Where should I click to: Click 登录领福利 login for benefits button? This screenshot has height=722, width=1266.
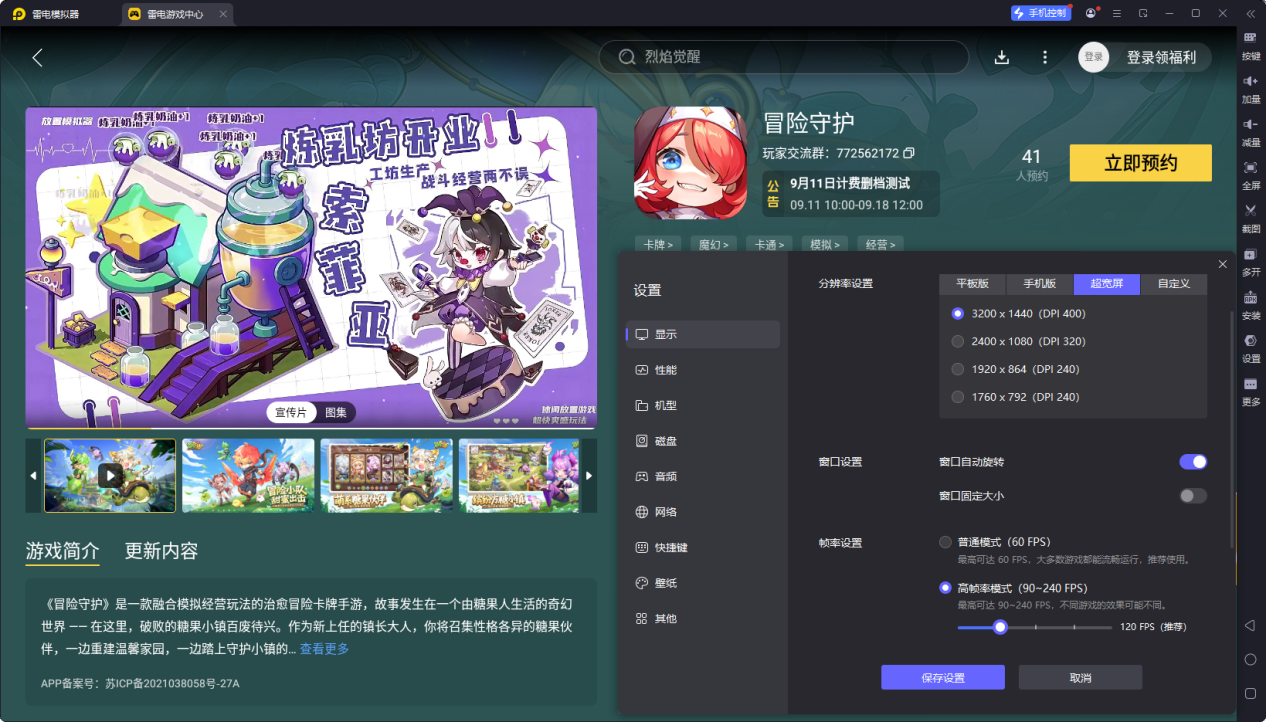point(1161,57)
